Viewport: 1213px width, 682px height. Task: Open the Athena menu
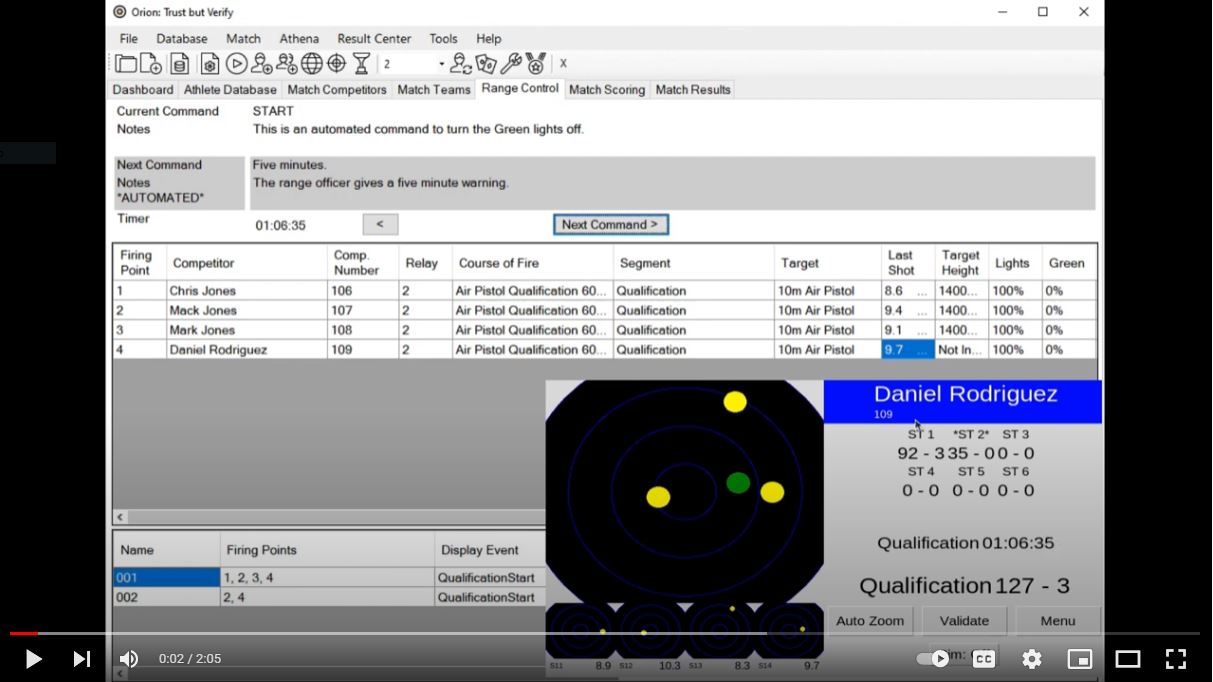298,38
